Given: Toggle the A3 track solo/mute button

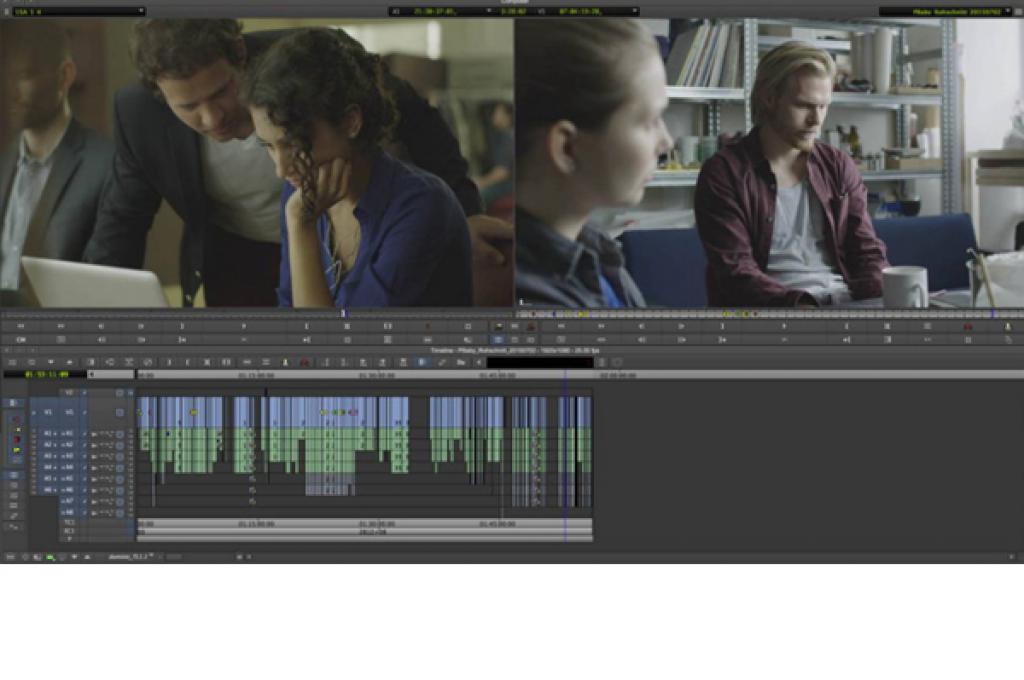Looking at the screenshot, I should tap(119, 457).
